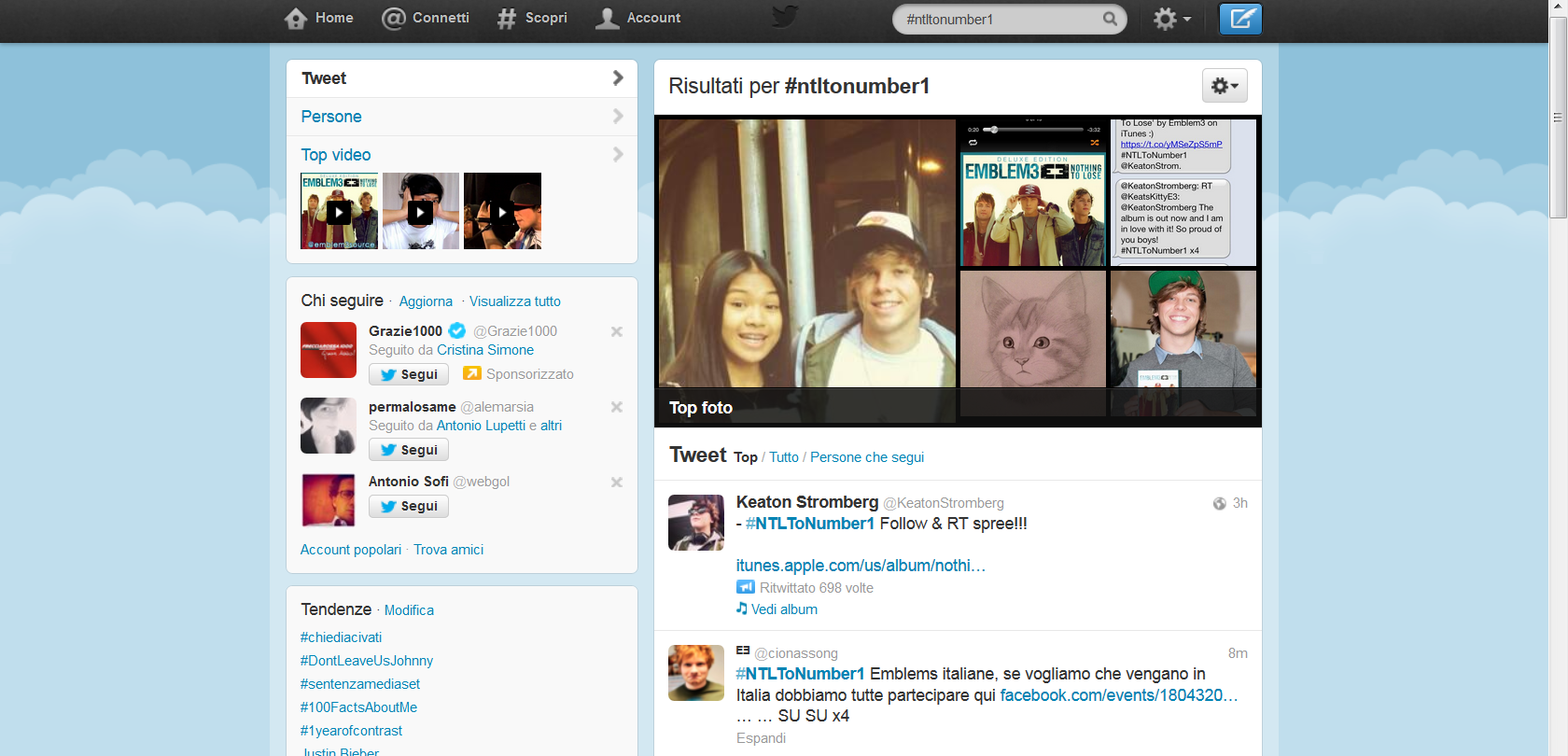Select the Tutto tweet filter
1568x756 pixels.
coord(784,457)
